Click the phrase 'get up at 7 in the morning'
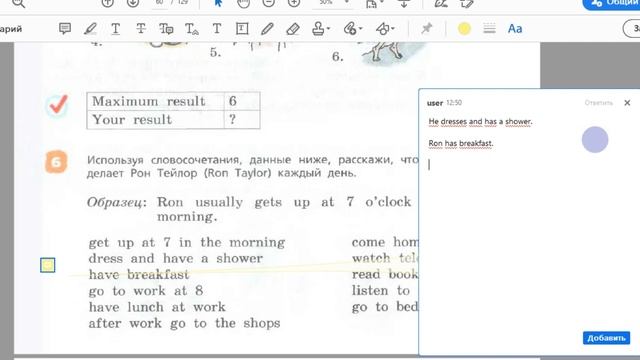Viewport: 640px width, 360px height. click(x=187, y=242)
